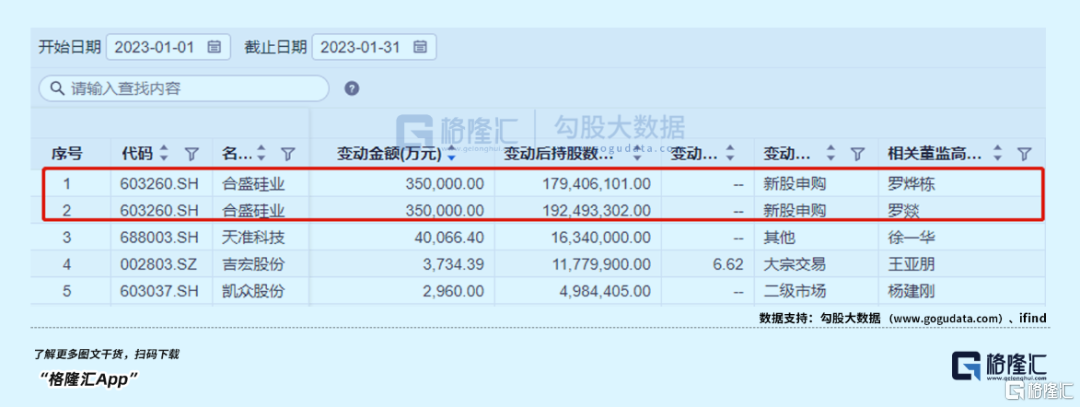Click executive name 罗烨栋

coord(912,184)
